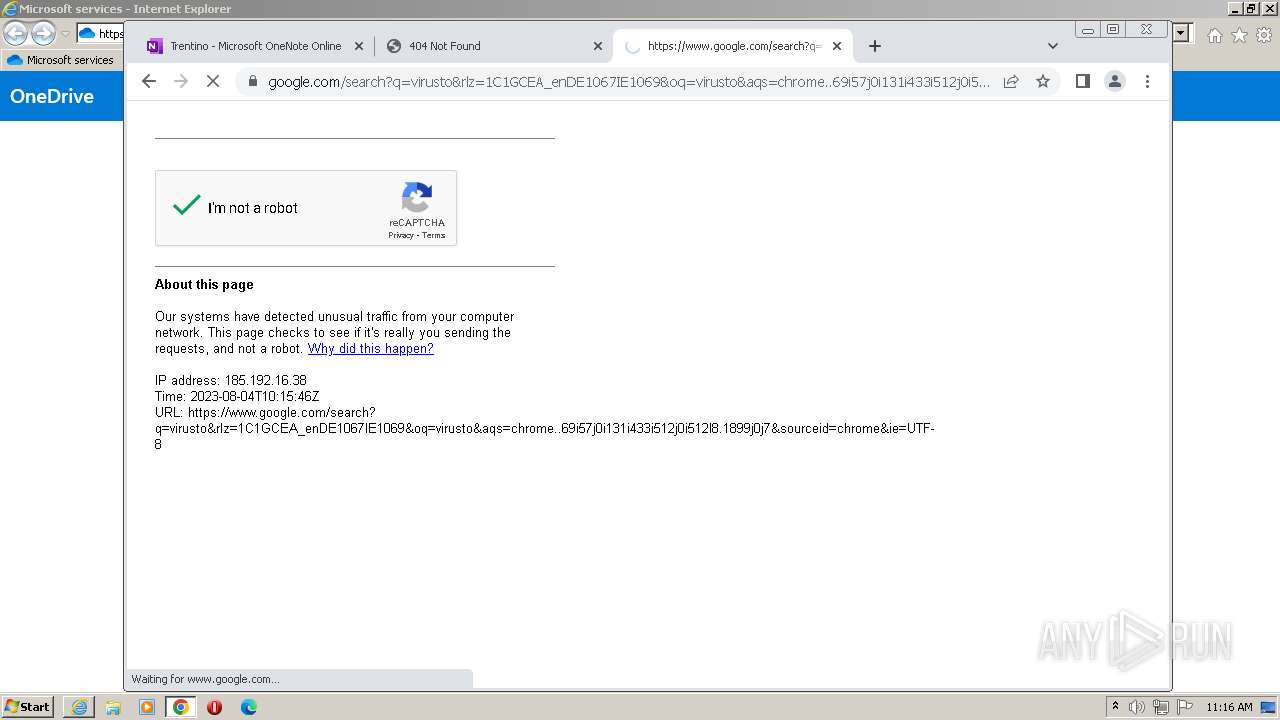
Task: Open Internet Explorer from taskbar
Action: pos(79,707)
